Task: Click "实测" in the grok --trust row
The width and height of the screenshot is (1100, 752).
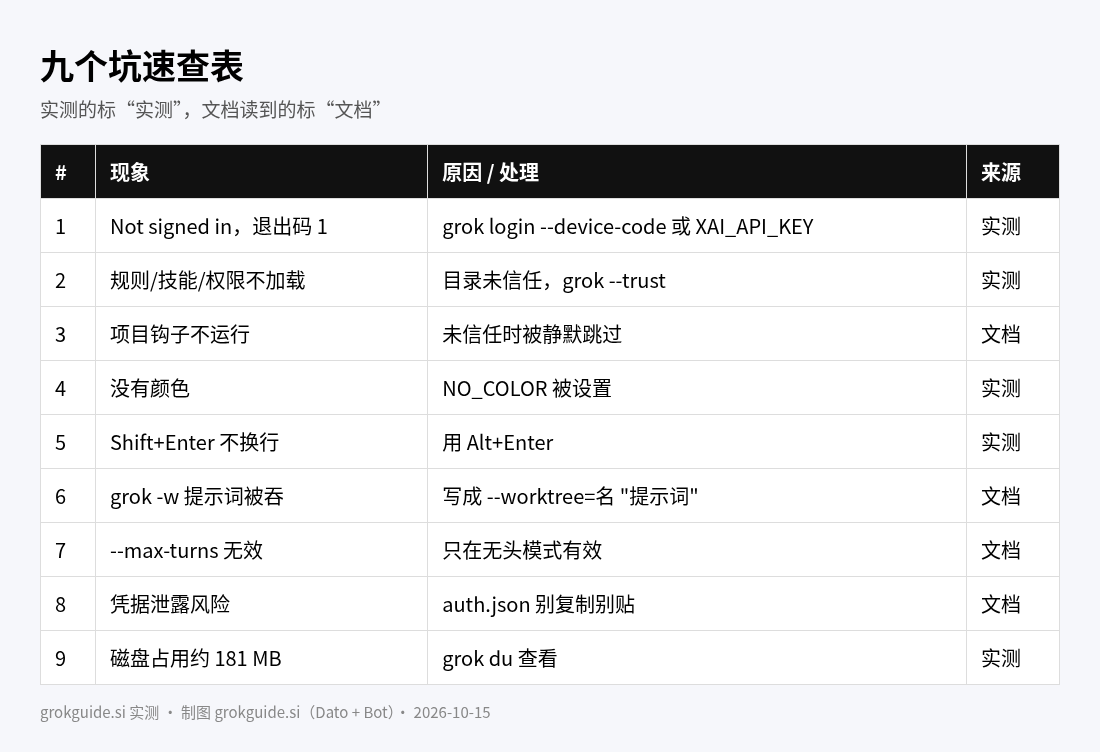Action: pyautogui.click(x=1013, y=280)
